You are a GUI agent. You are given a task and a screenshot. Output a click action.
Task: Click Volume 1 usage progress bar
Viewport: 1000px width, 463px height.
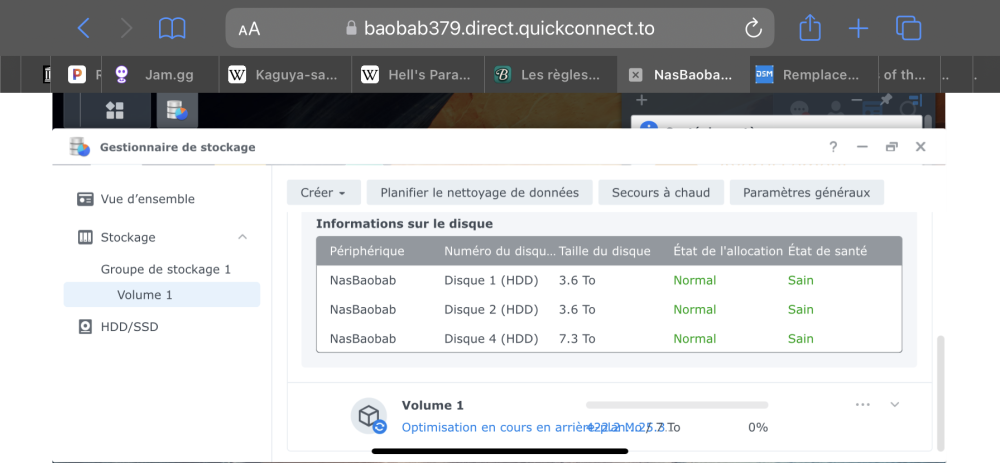(677, 405)
